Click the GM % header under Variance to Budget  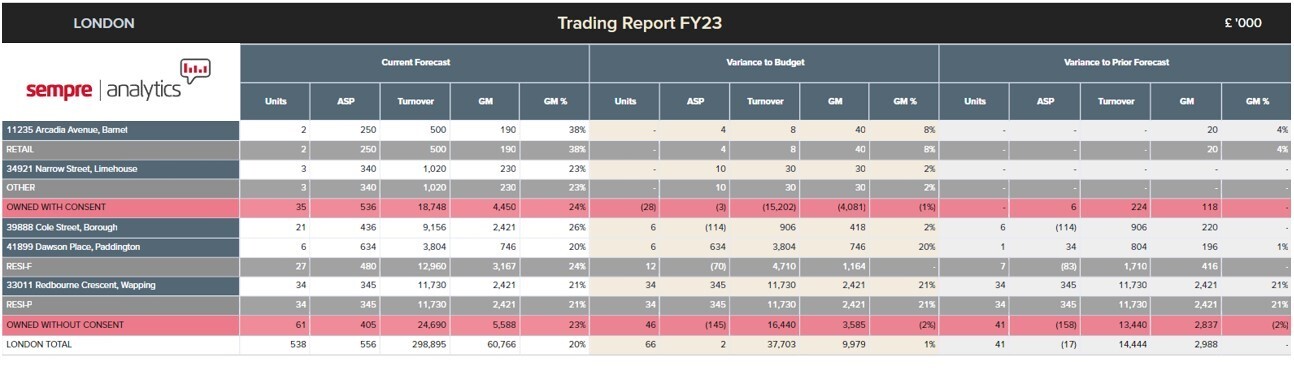[904, 101]
